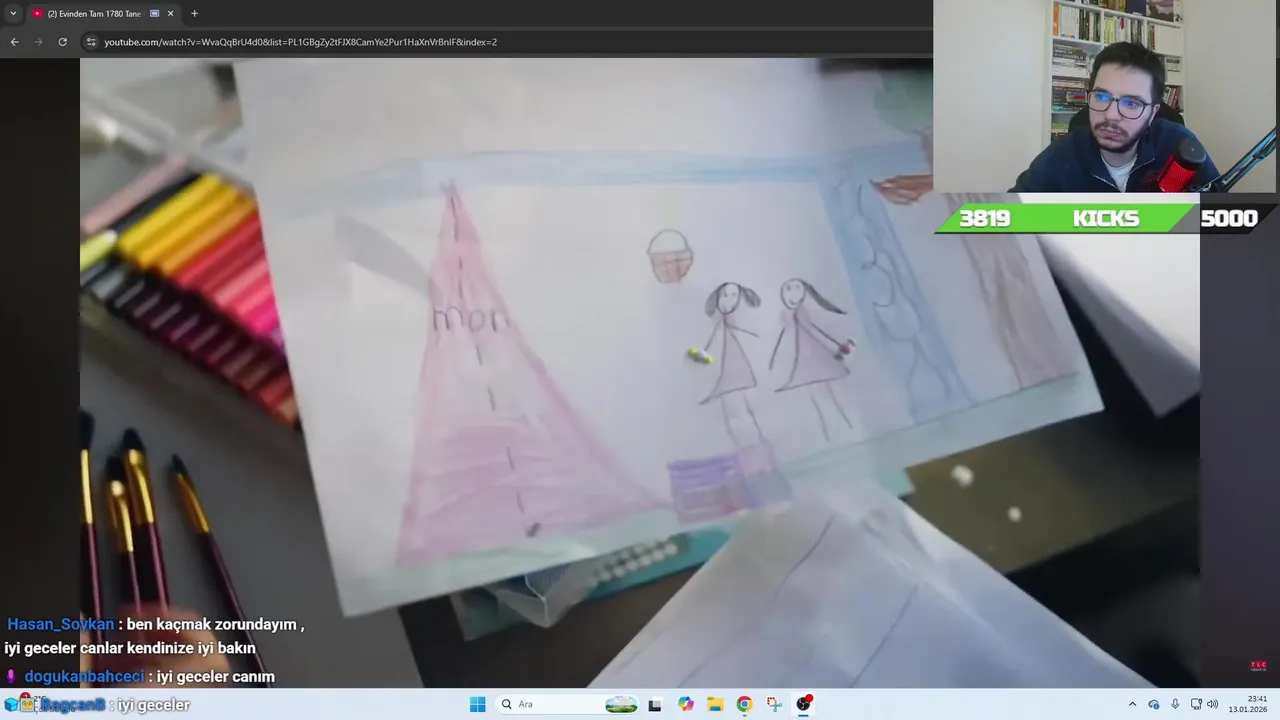Click the dogukanbahceci chat username
The image size is (1280, 720).
[84, 677]
